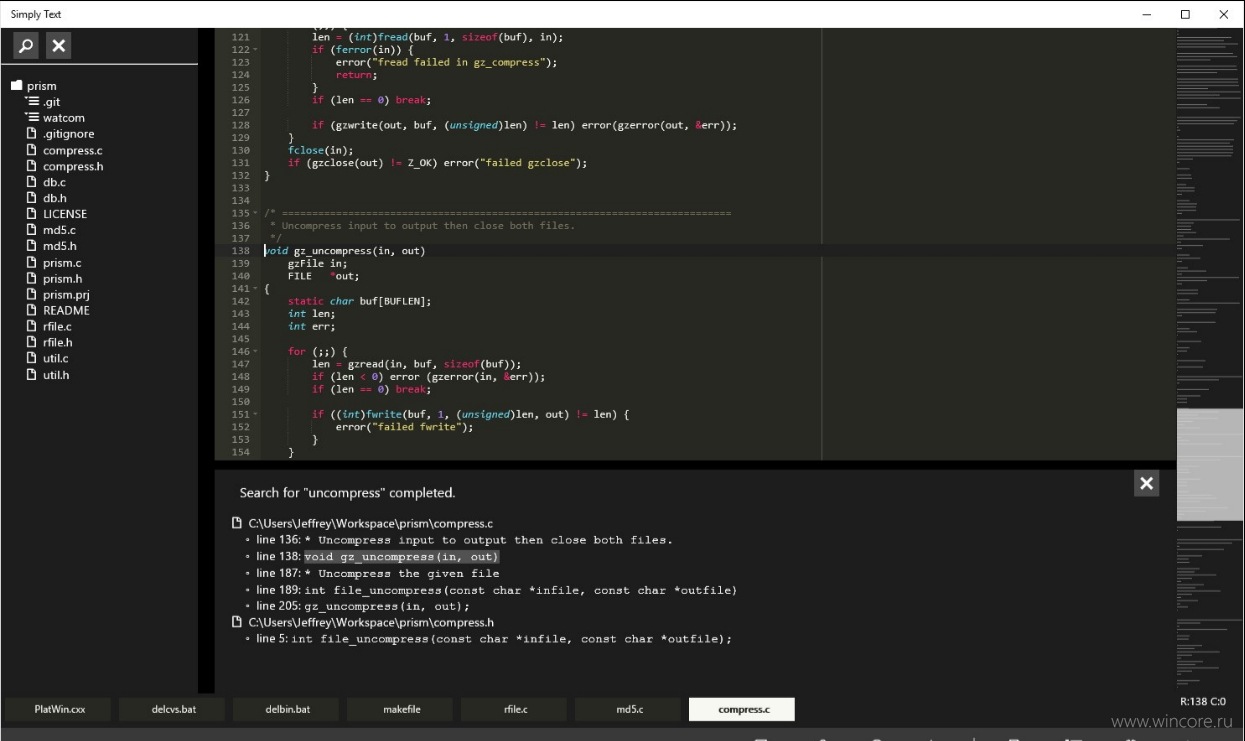Go to search result line 189
The image size is (1245, 741).
pyautogui.click(x=496, y=590)
